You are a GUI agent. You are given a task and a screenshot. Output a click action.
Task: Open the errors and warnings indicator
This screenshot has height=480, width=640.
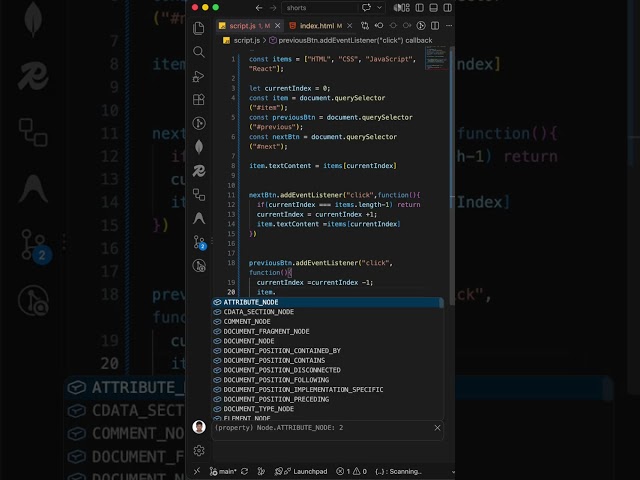tap(351, 471)
